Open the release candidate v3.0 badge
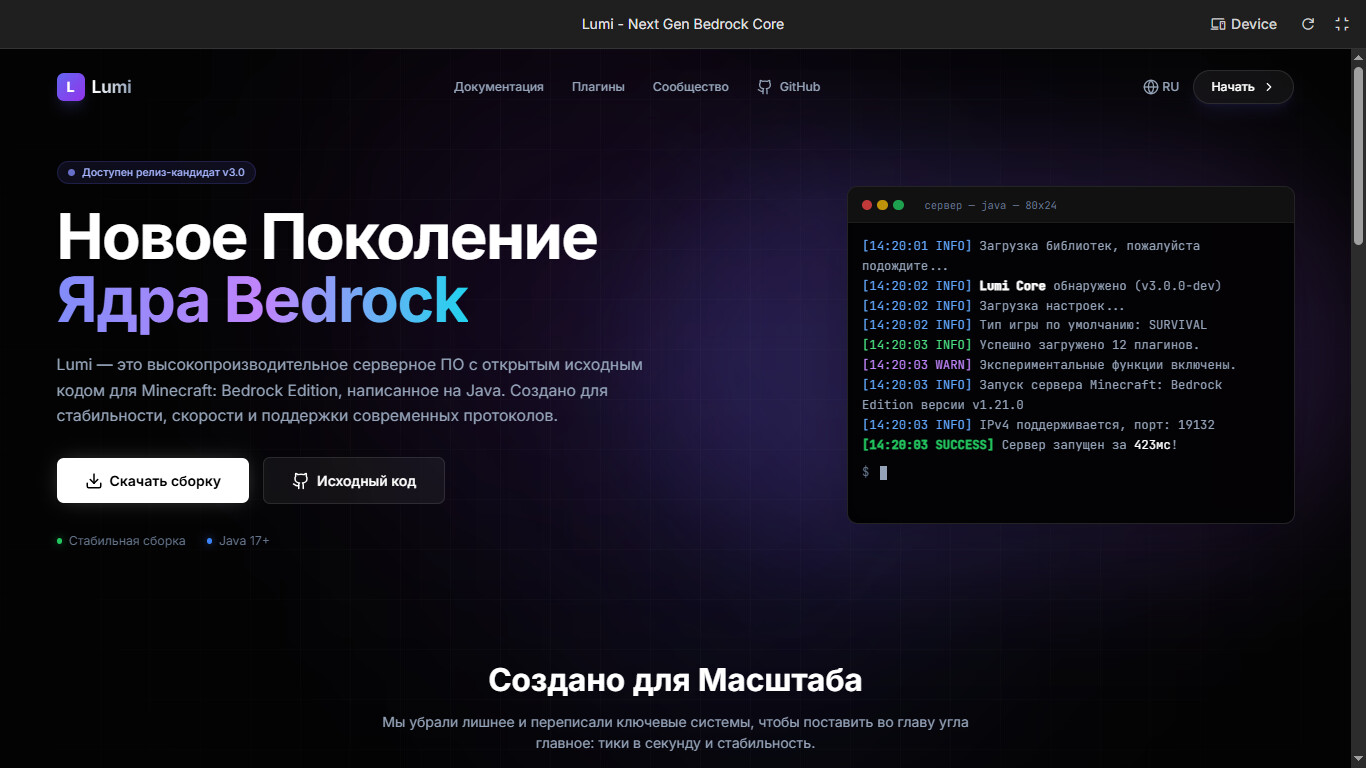Image resolution: width=1366 pixels, height=768 pixels. click(156, 172)
